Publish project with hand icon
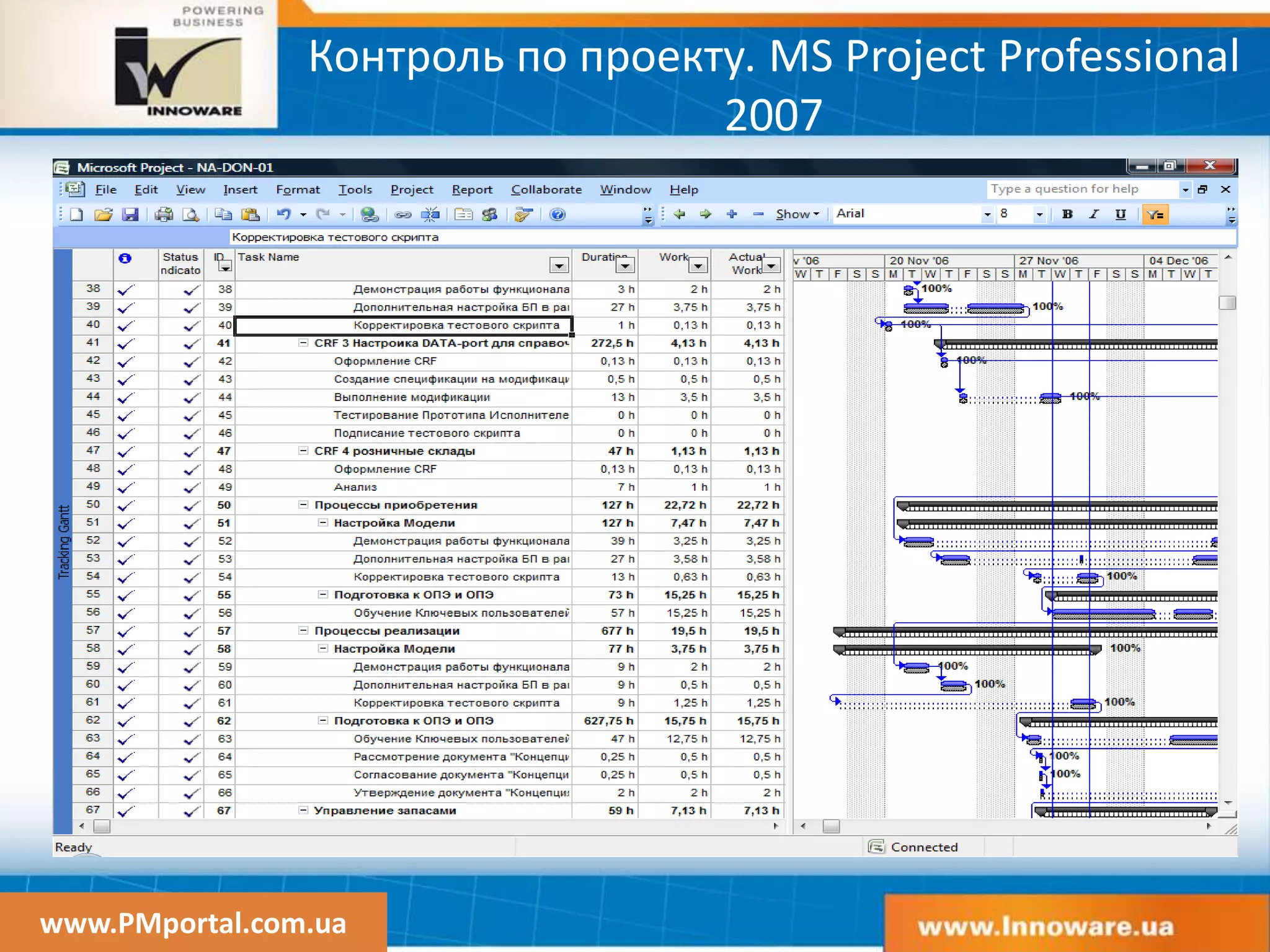This screenshot has width=1270, height=952. [524, 214]
